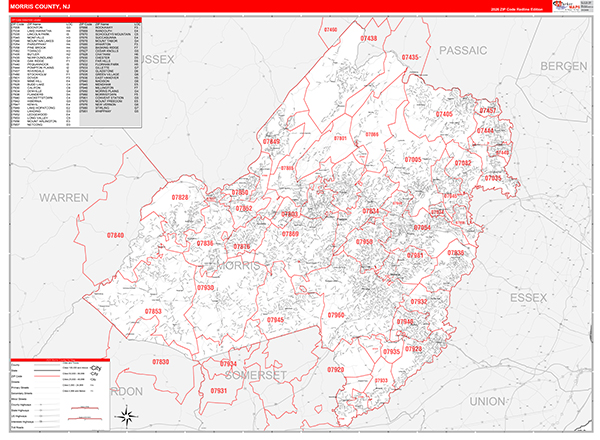Select ZIP code 07932 label
The height and width of the screenshot is (440, 600).
point(419,301)
